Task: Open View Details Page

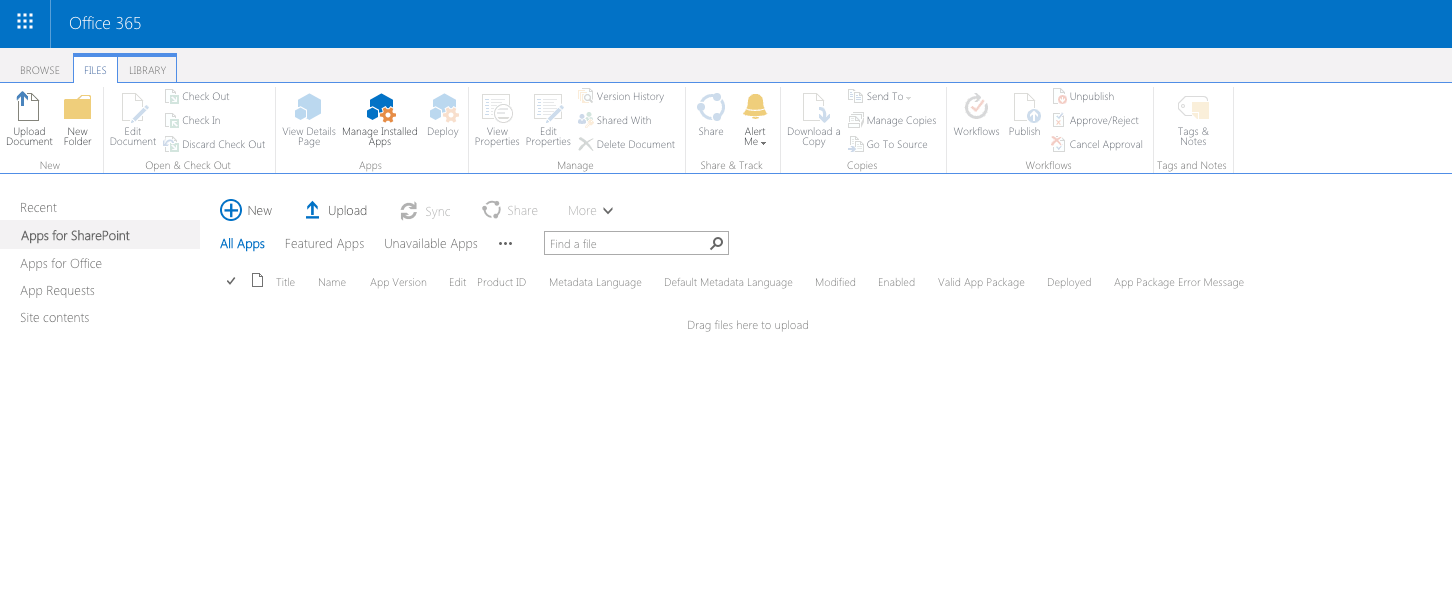Action: click(308, 116)
